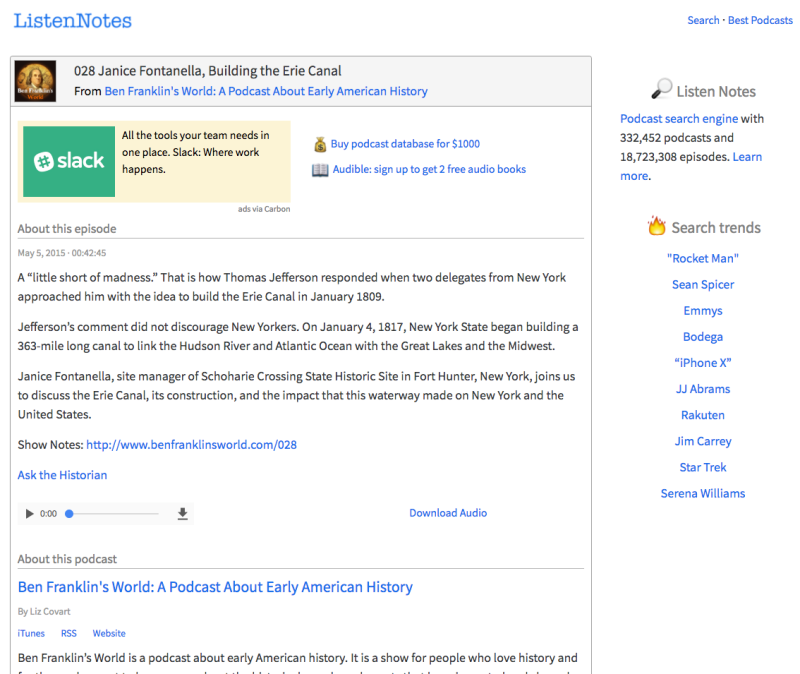The width and height of the screenshot is (800, 674).
Task: Click the audio progress slider
Action: pos(112,514)
